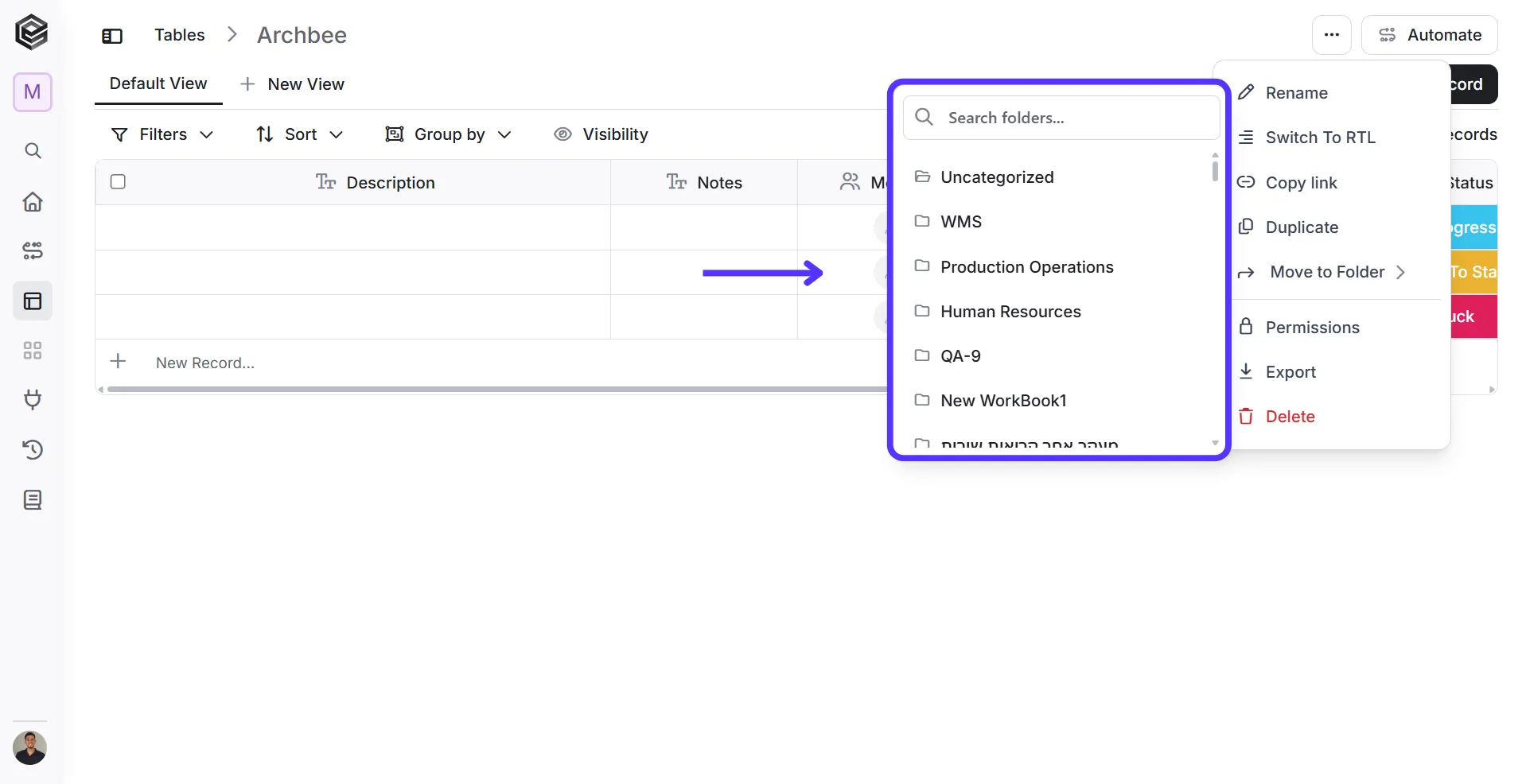This screenshot has width=1526, height=784.
Task: Open the Group by dropdown
Action: tap(448, 134)
